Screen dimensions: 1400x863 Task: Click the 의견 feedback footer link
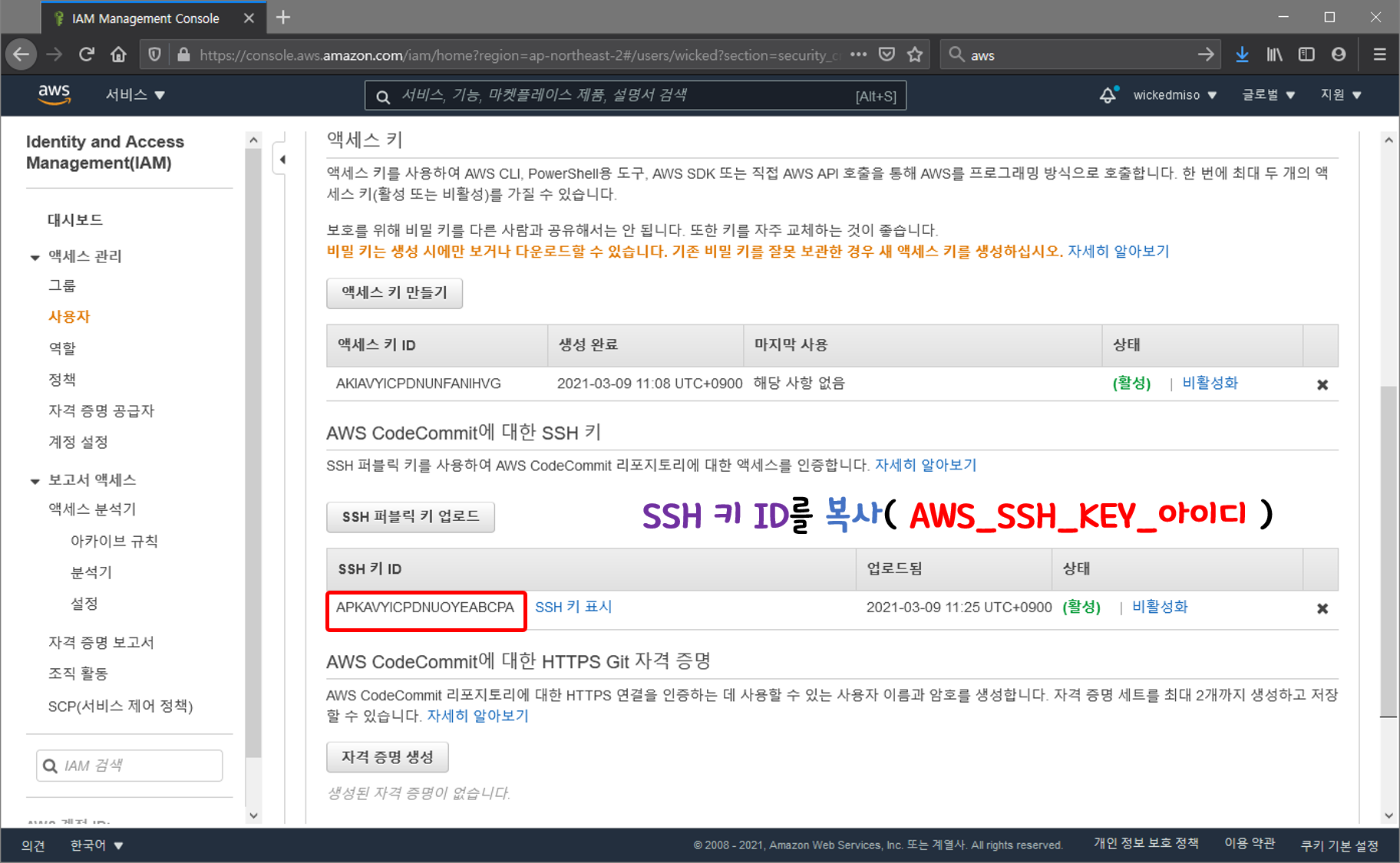click(x=33, y=845)
